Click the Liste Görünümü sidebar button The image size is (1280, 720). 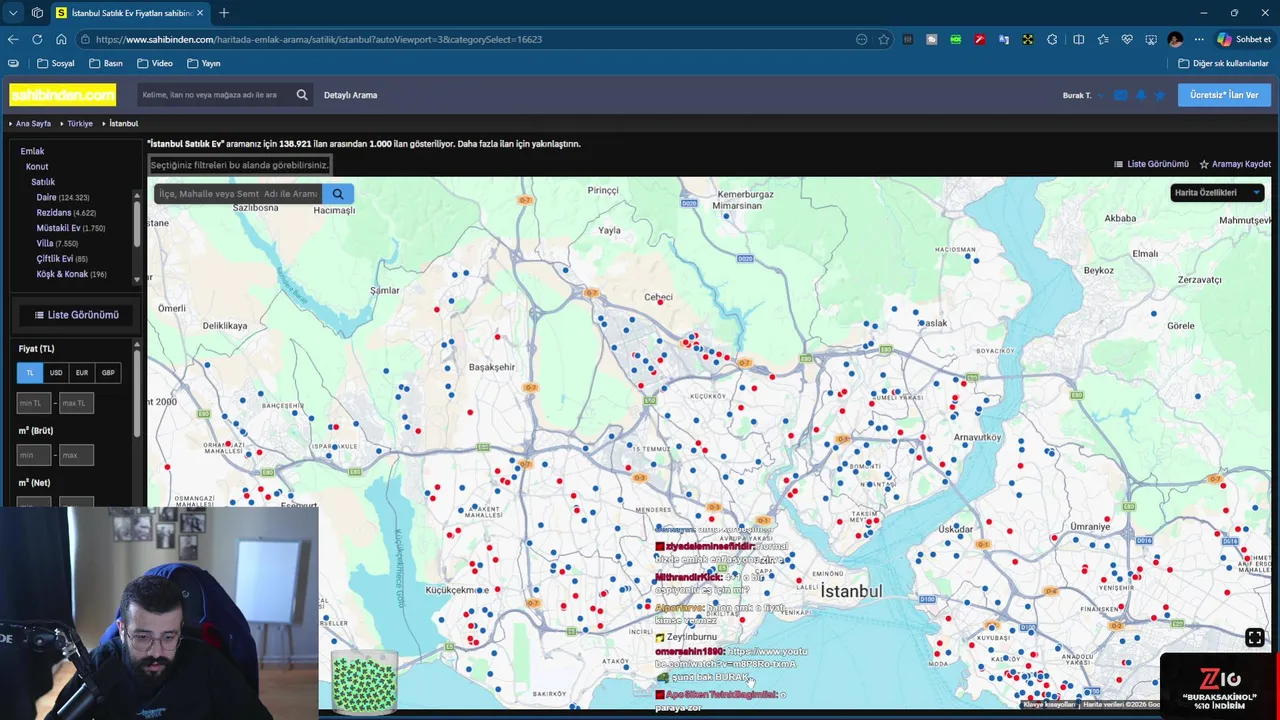pos(77,315)
